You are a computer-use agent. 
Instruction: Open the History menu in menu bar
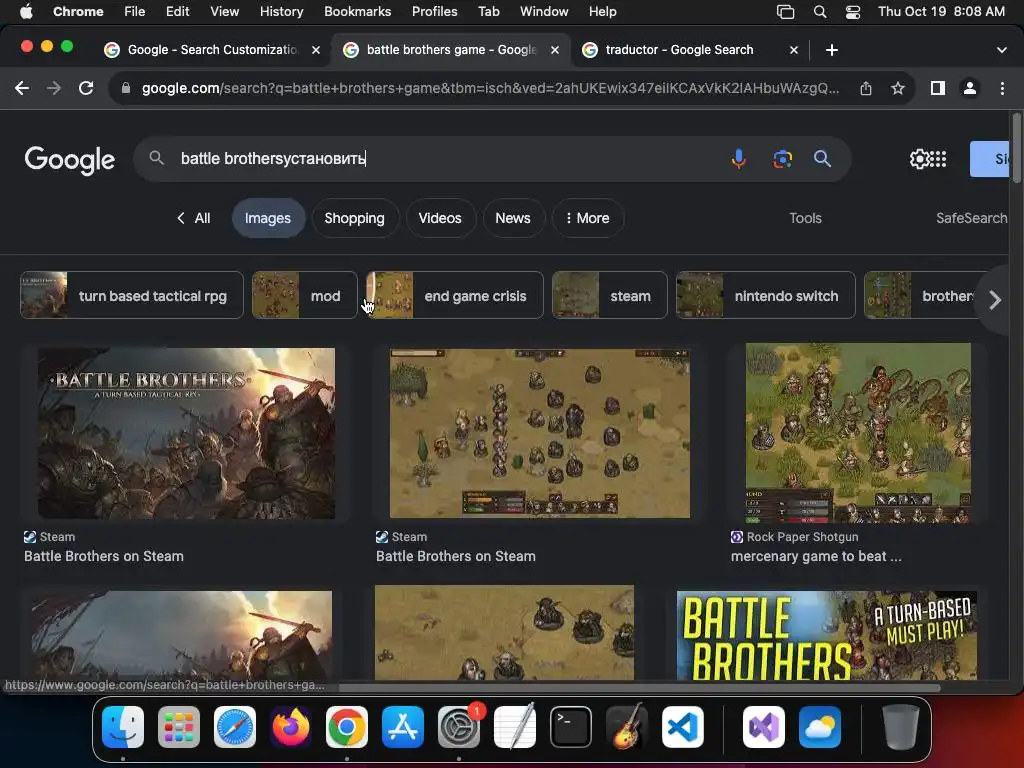pyautogui.click(x=281, y=12)
